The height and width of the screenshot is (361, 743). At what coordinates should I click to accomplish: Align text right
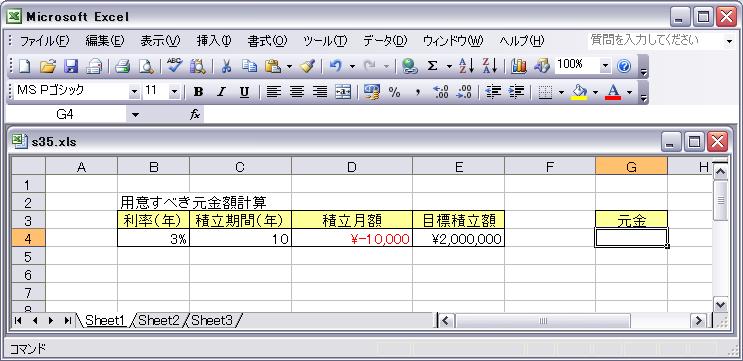coord(320,92)
